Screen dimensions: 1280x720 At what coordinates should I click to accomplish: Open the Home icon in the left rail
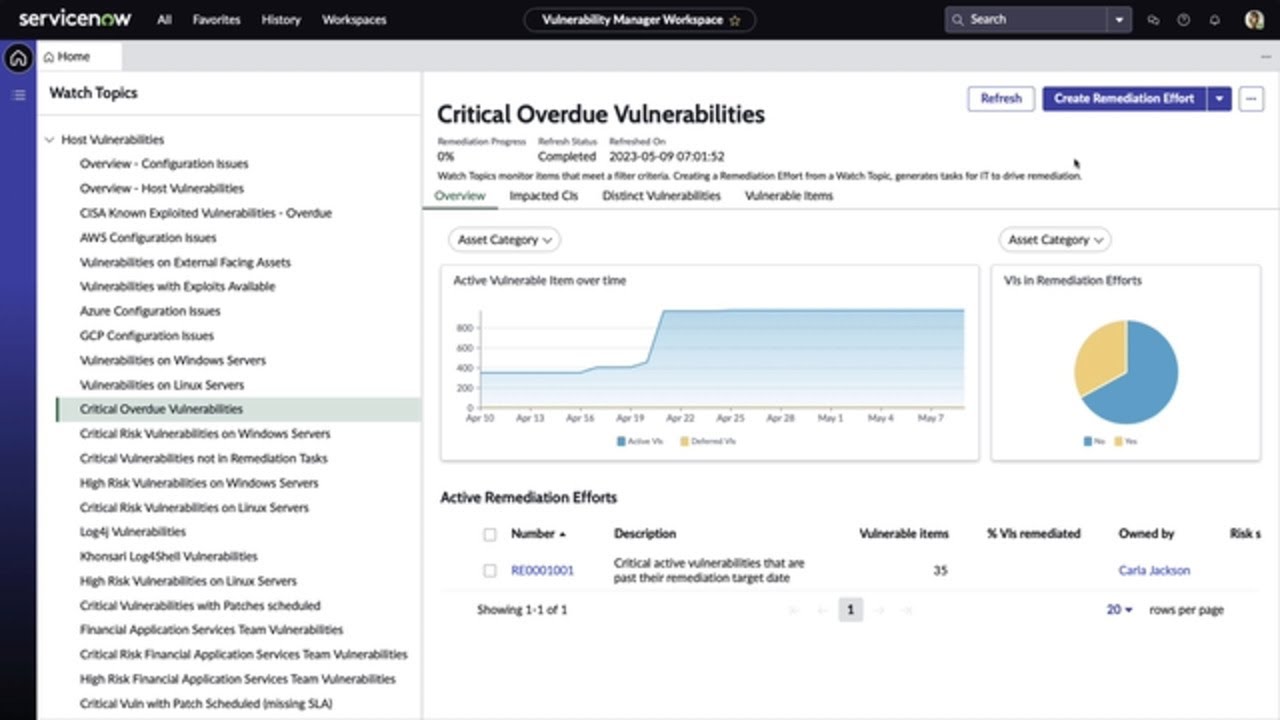pyautogui.click(x=17, y=59)
